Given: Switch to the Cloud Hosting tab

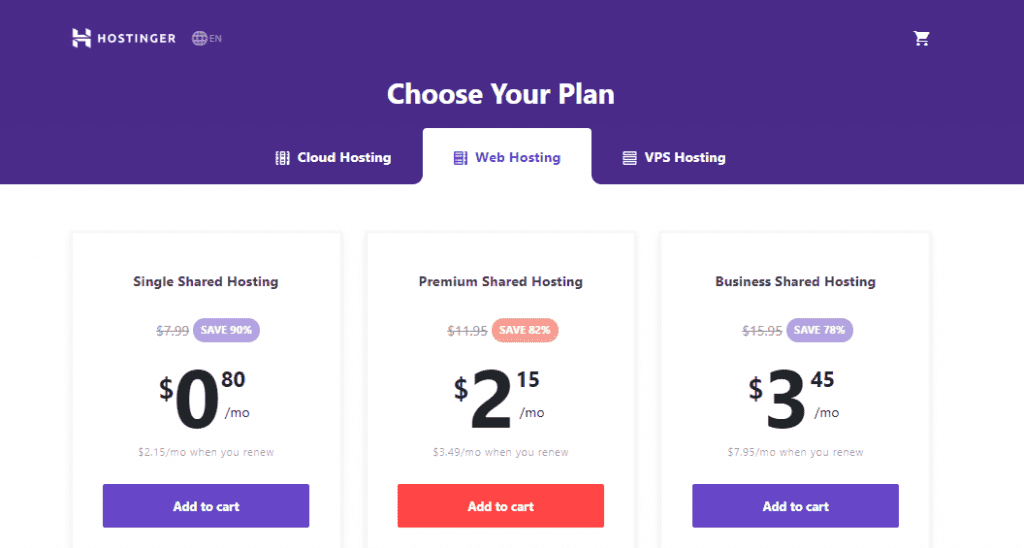Looking at the screenshot, I should tap(333, 157).
